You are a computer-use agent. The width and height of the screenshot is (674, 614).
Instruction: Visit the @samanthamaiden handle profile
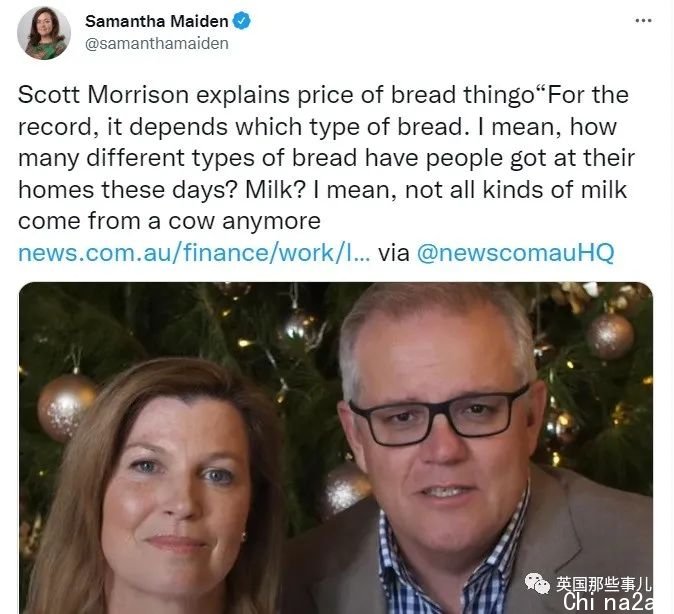coord(156,44)
